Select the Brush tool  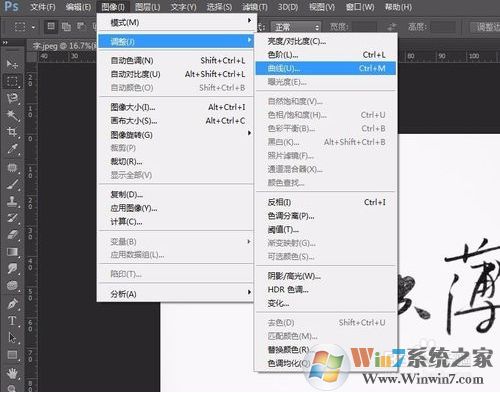click(12, 184)
